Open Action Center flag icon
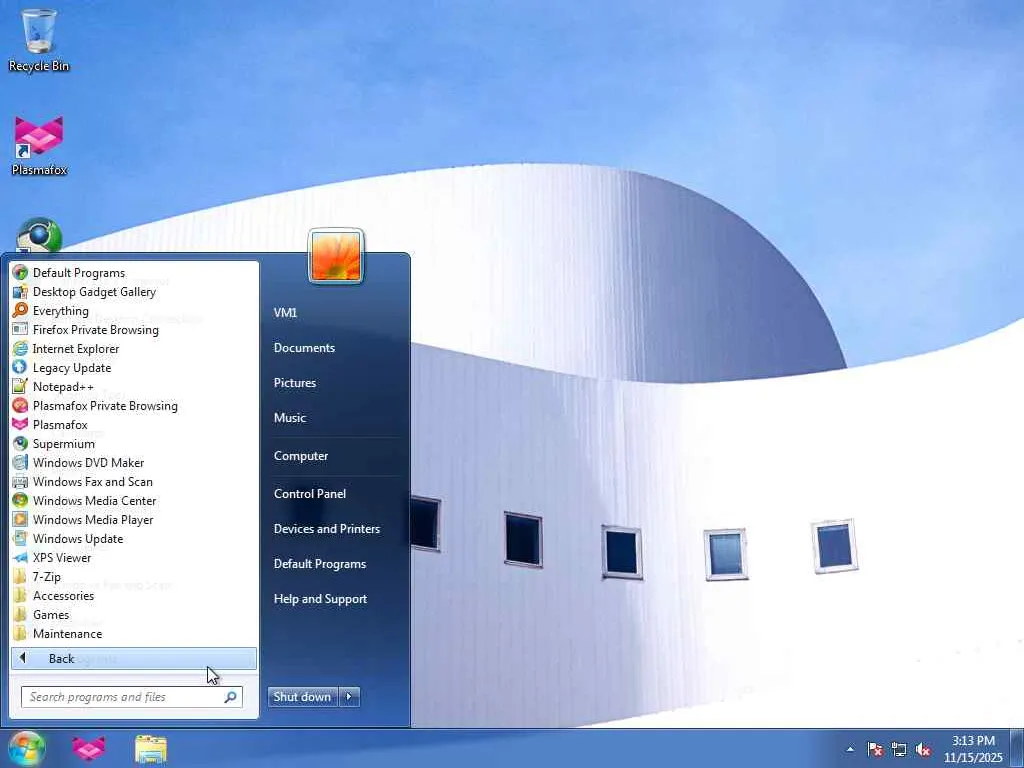This screenshot has height=768, width=1024. click(875, 749)
